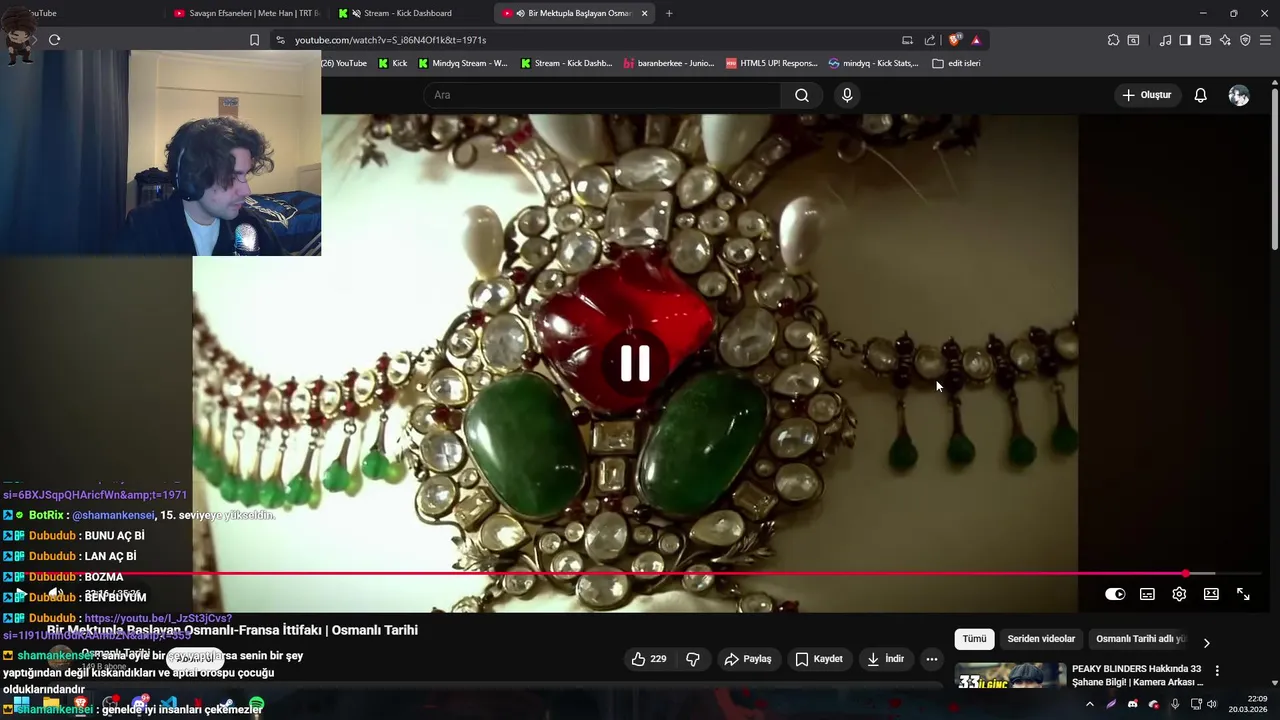
Task: Expand hidden system tray icons chevron
Action: coord(1090,704)
